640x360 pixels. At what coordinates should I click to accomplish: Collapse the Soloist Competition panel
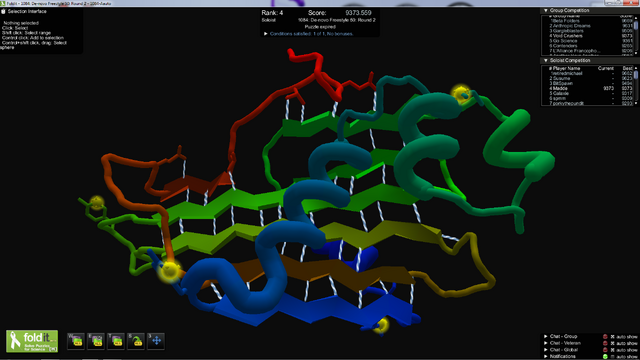pyautogui.click(x=545, y=60)
